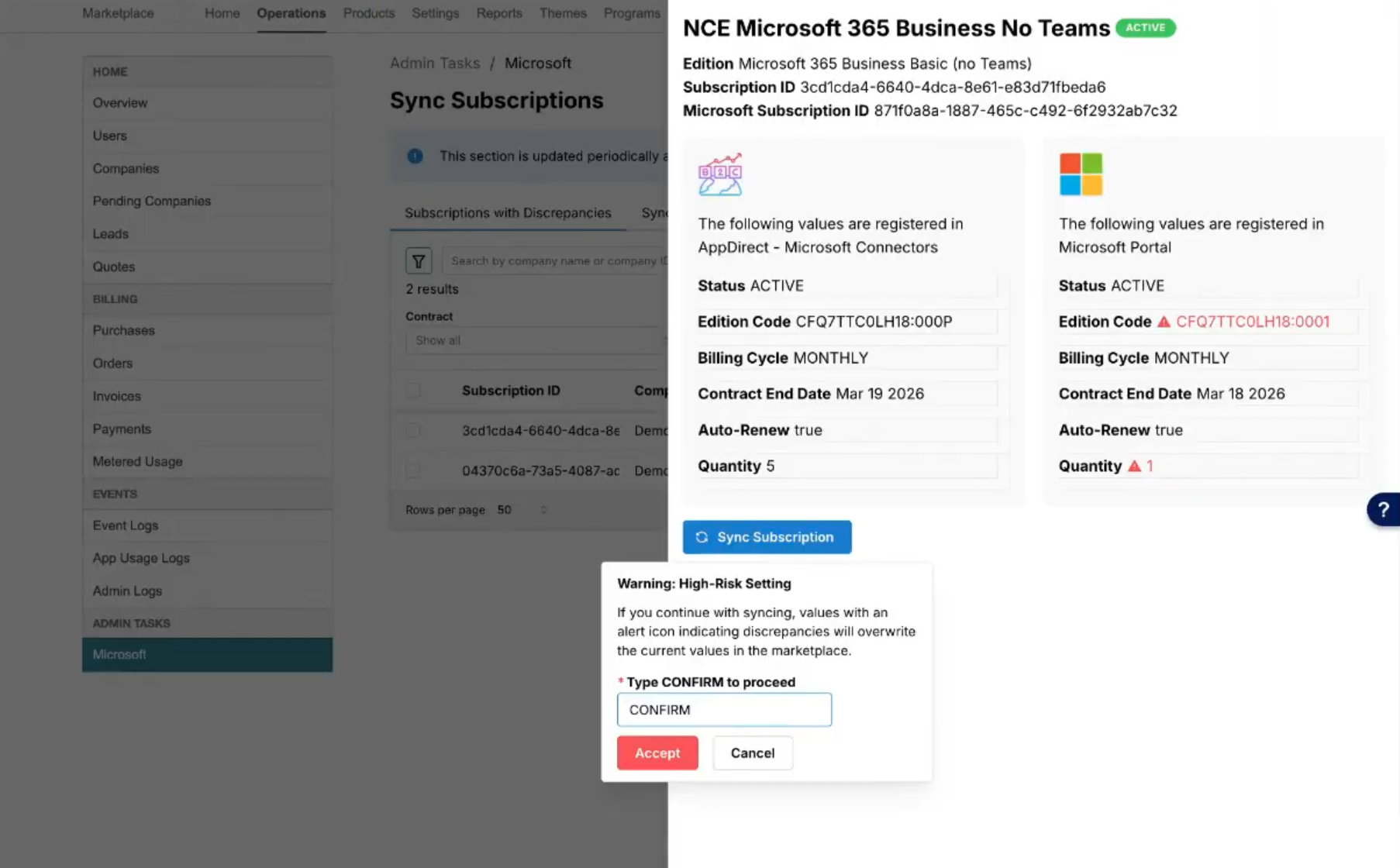Open the Contract 'Show all' dropdown

536,340
